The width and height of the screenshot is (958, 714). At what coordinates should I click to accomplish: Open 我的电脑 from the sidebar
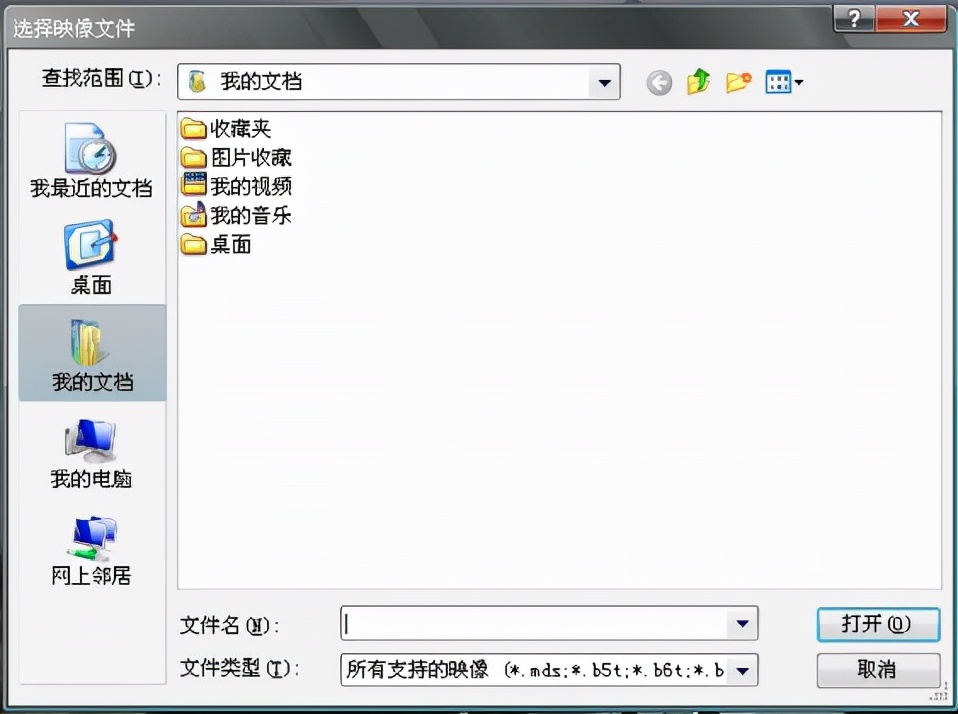pyautogui.click(x=91, y=450)
